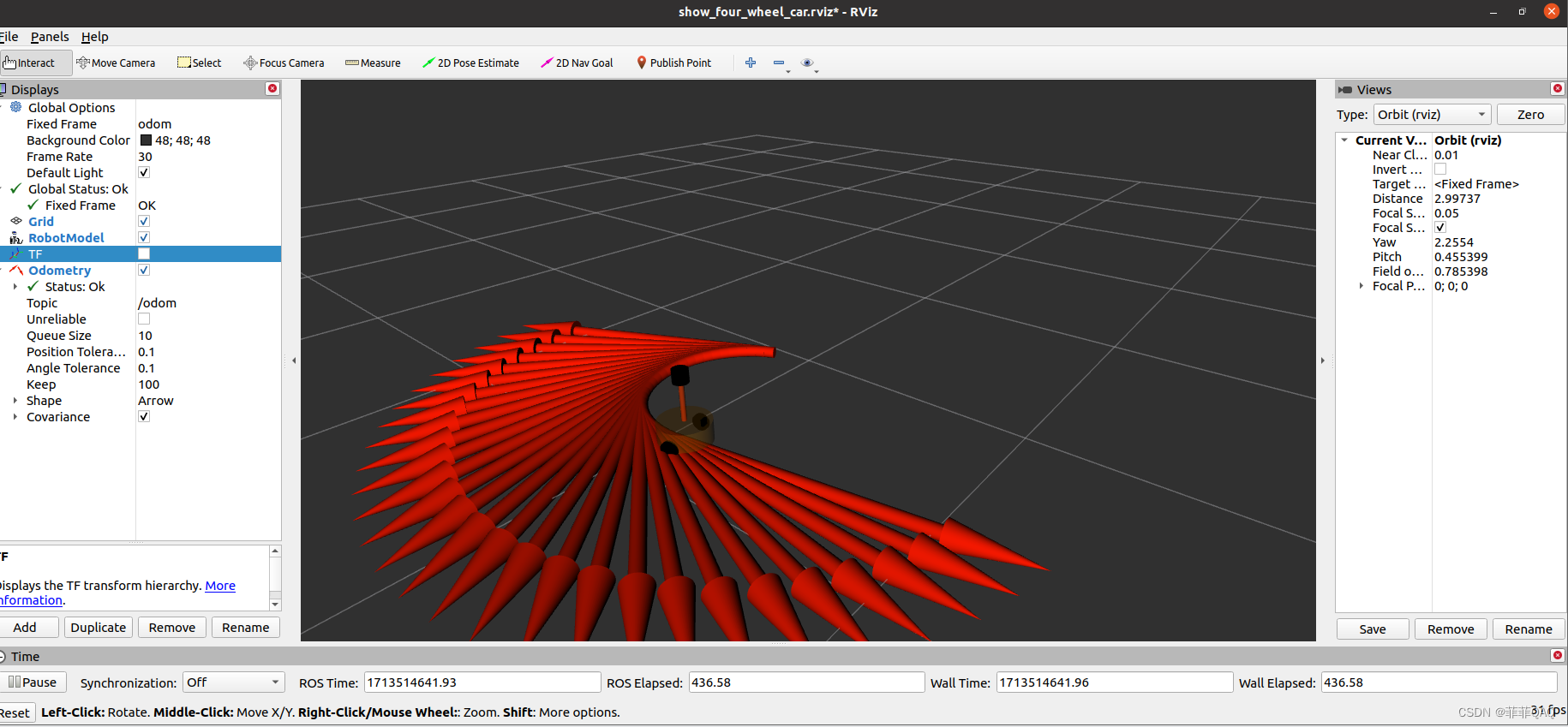Click the Displays Rename button
Image resolution: width=1568 pixels, height=727 pixels.
click(x=246, y=628)
